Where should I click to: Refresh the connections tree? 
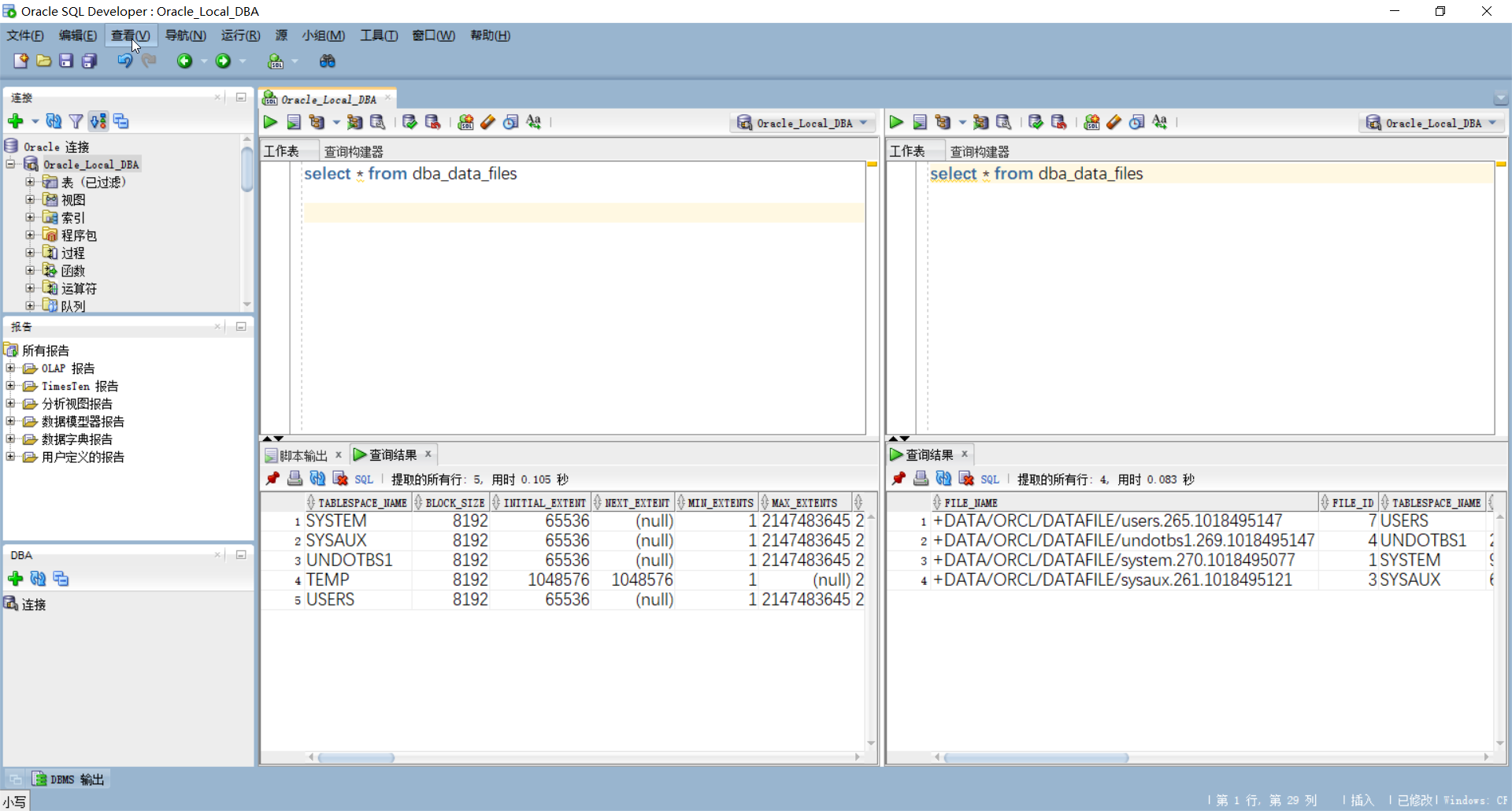[54, 121]
